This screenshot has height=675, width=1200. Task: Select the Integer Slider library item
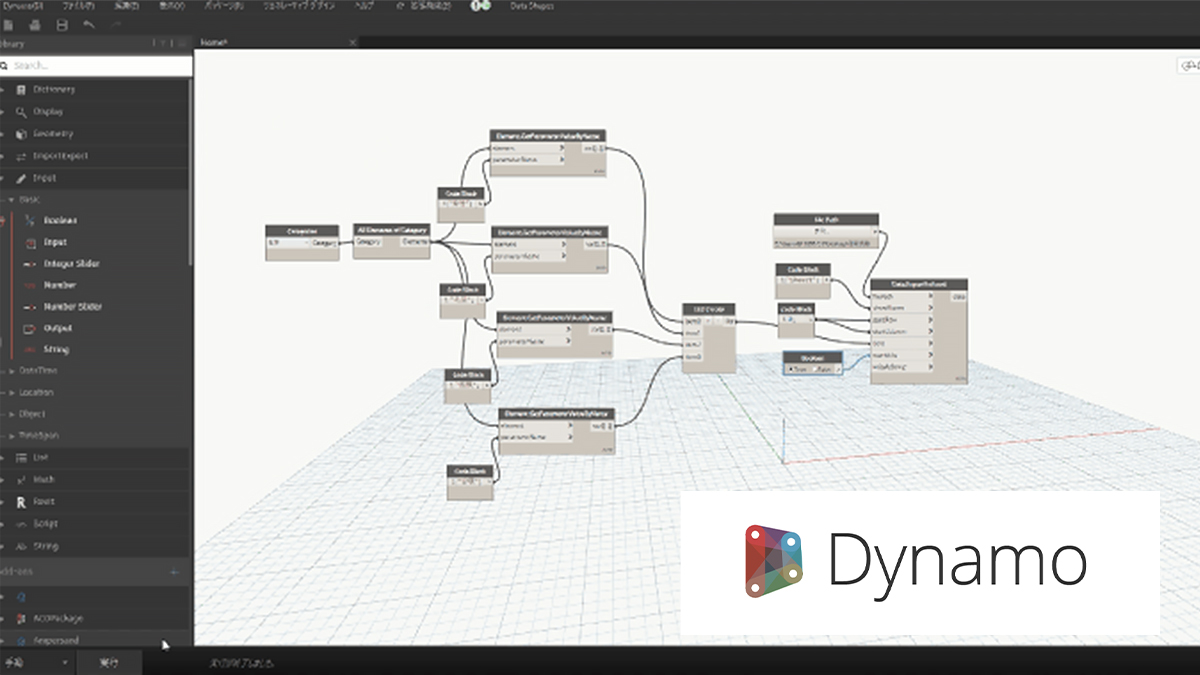coord(71,264)
